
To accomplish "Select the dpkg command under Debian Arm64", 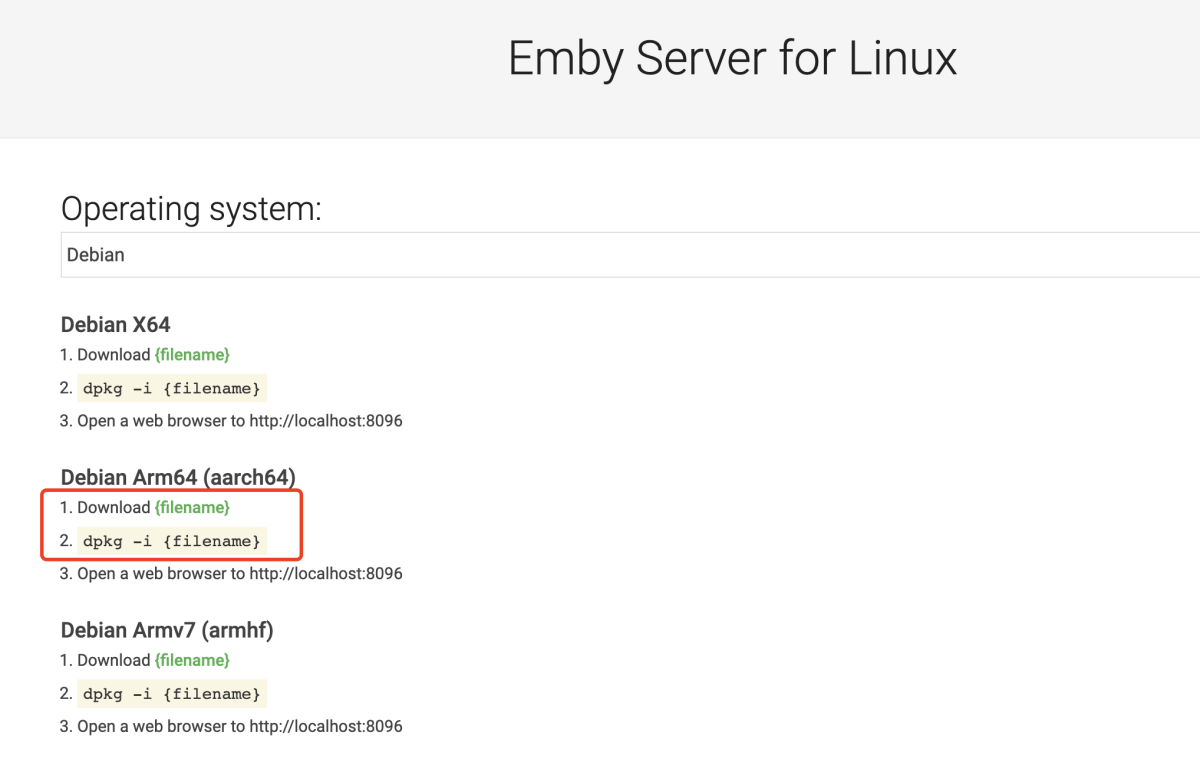I will click(x=172, y=542).
